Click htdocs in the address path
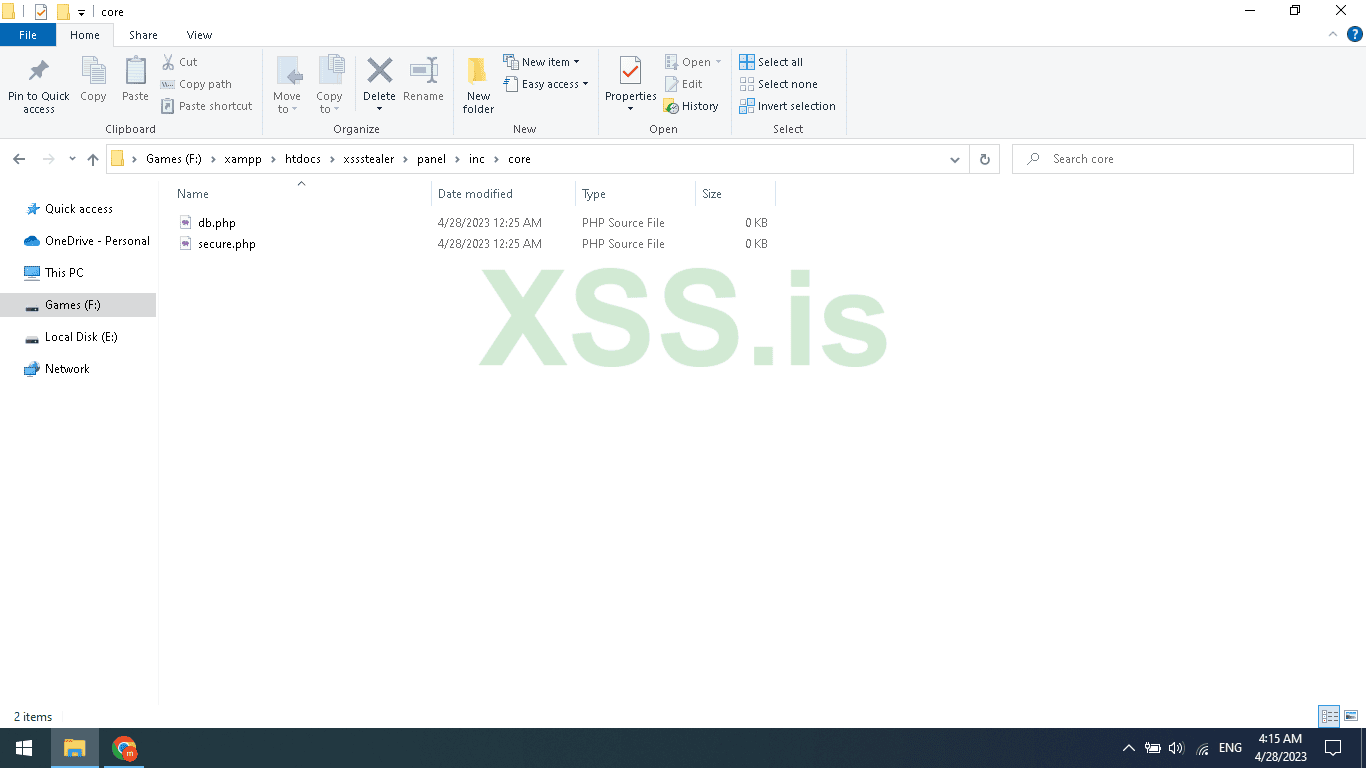Viewport: 1366px width, 768px height. tap(303, 159)
